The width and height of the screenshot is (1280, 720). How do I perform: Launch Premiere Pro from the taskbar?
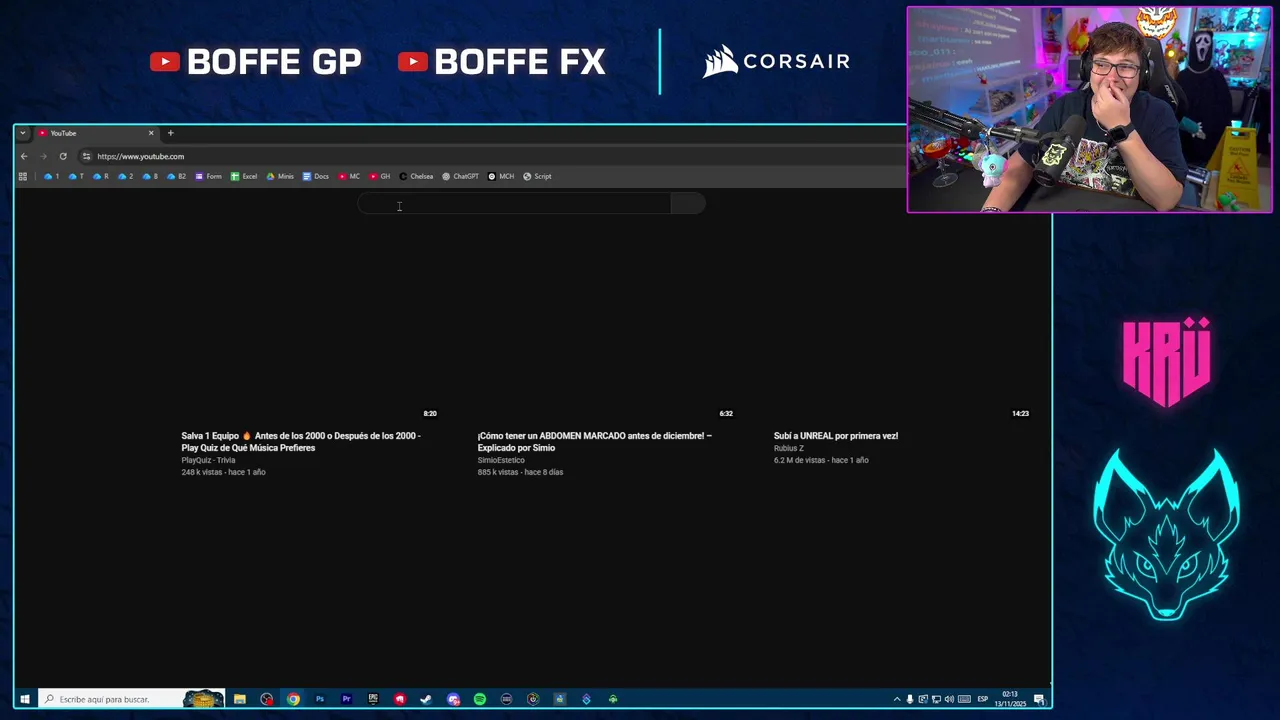pyautogui.click(x=346, y=699)
